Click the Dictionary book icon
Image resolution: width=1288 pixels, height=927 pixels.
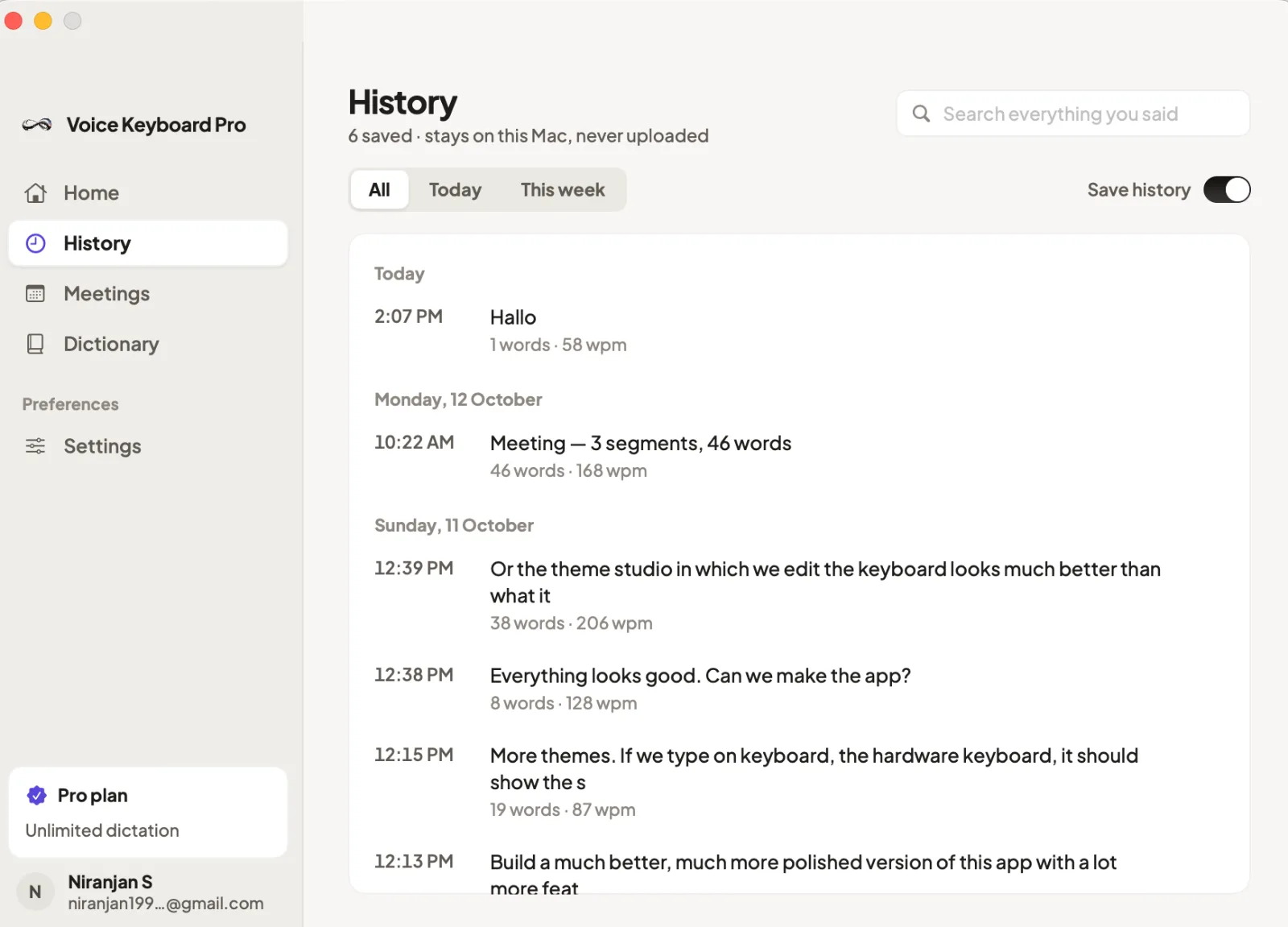35,344
